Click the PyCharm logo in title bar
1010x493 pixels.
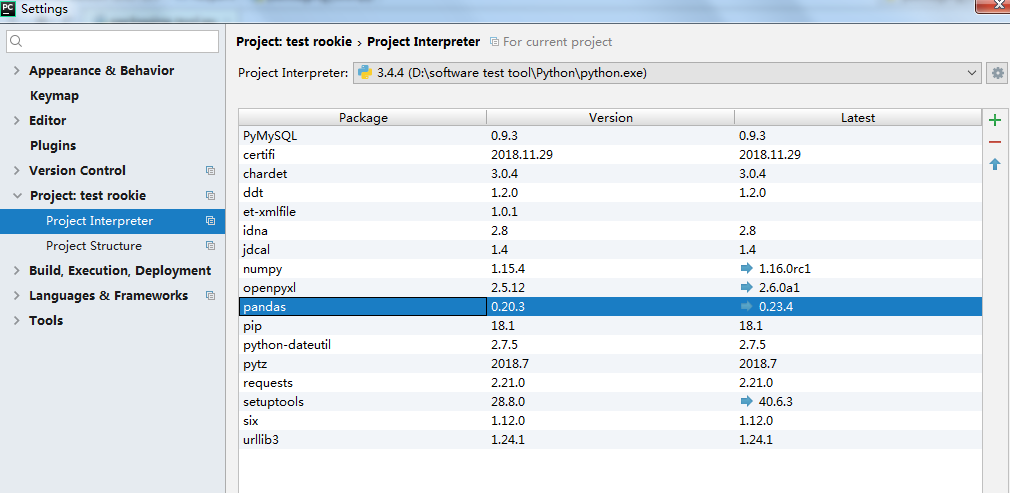tap(10, 9)
